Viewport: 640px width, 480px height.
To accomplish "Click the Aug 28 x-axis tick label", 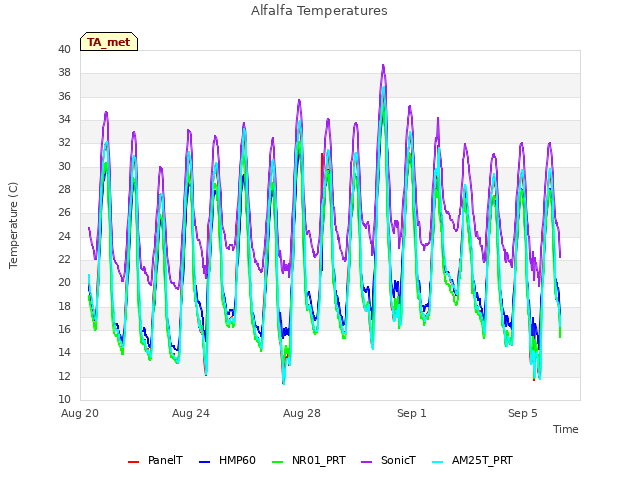I will coord(302,413).
